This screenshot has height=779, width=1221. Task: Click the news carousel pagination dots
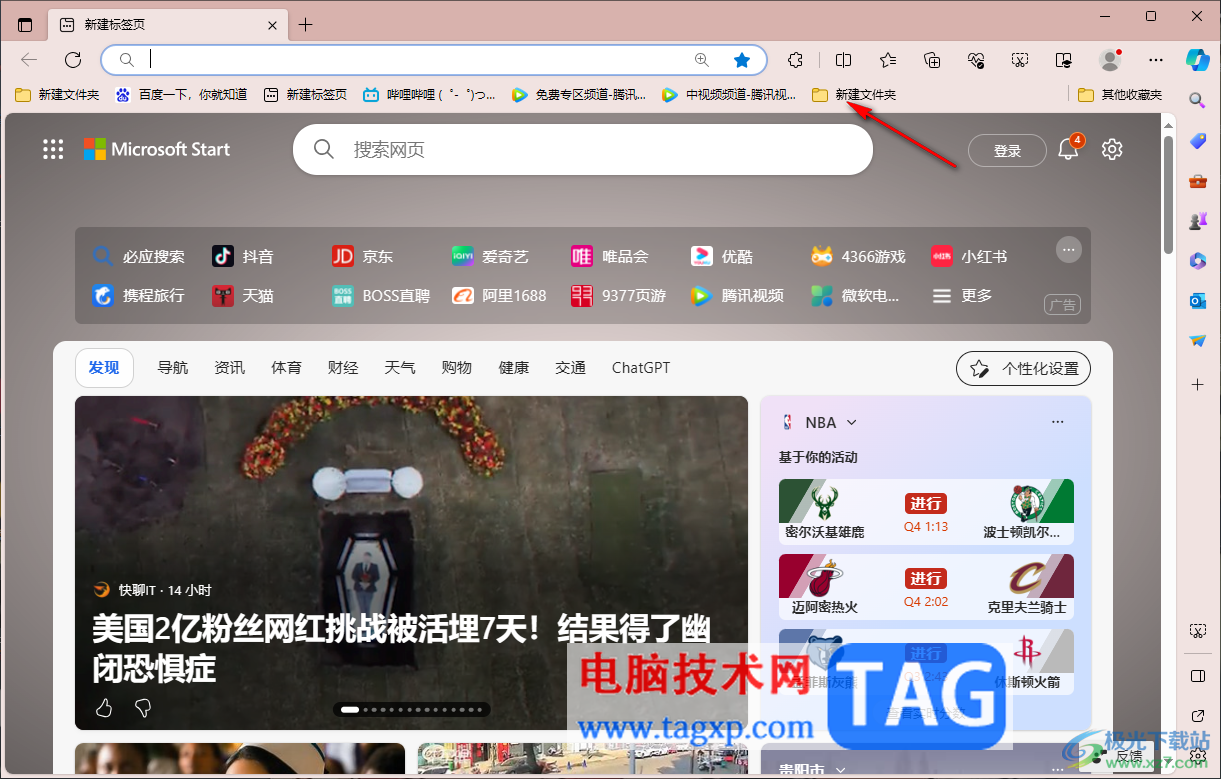[411, 709]
